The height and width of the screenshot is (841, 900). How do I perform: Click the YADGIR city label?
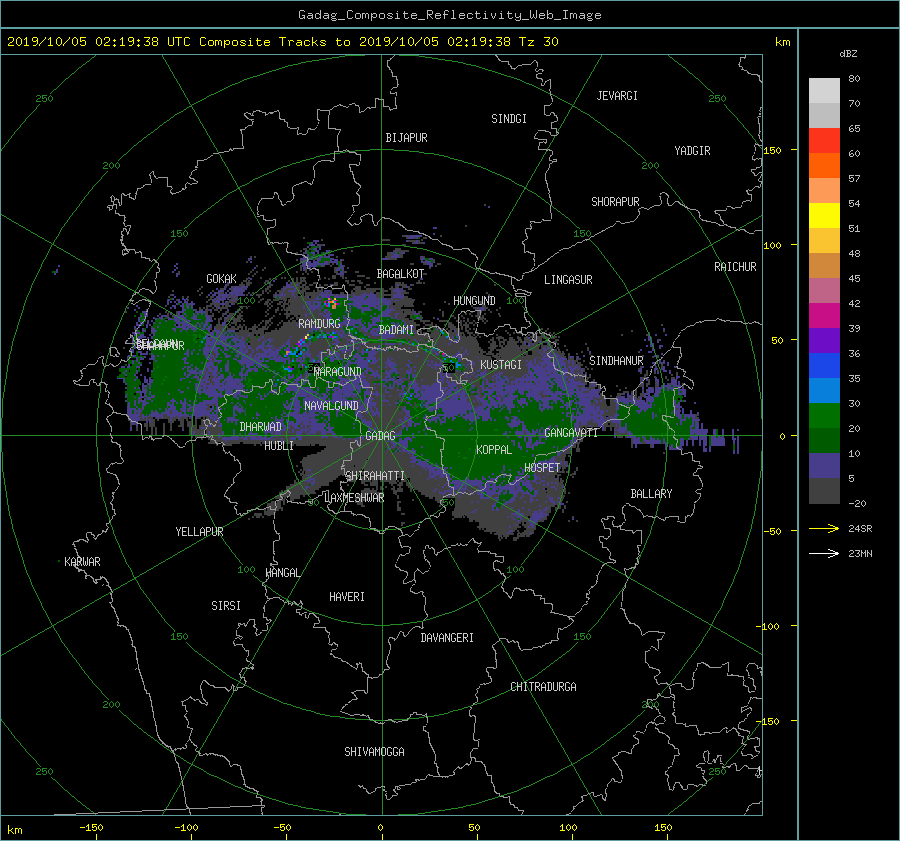pos(692,151)
